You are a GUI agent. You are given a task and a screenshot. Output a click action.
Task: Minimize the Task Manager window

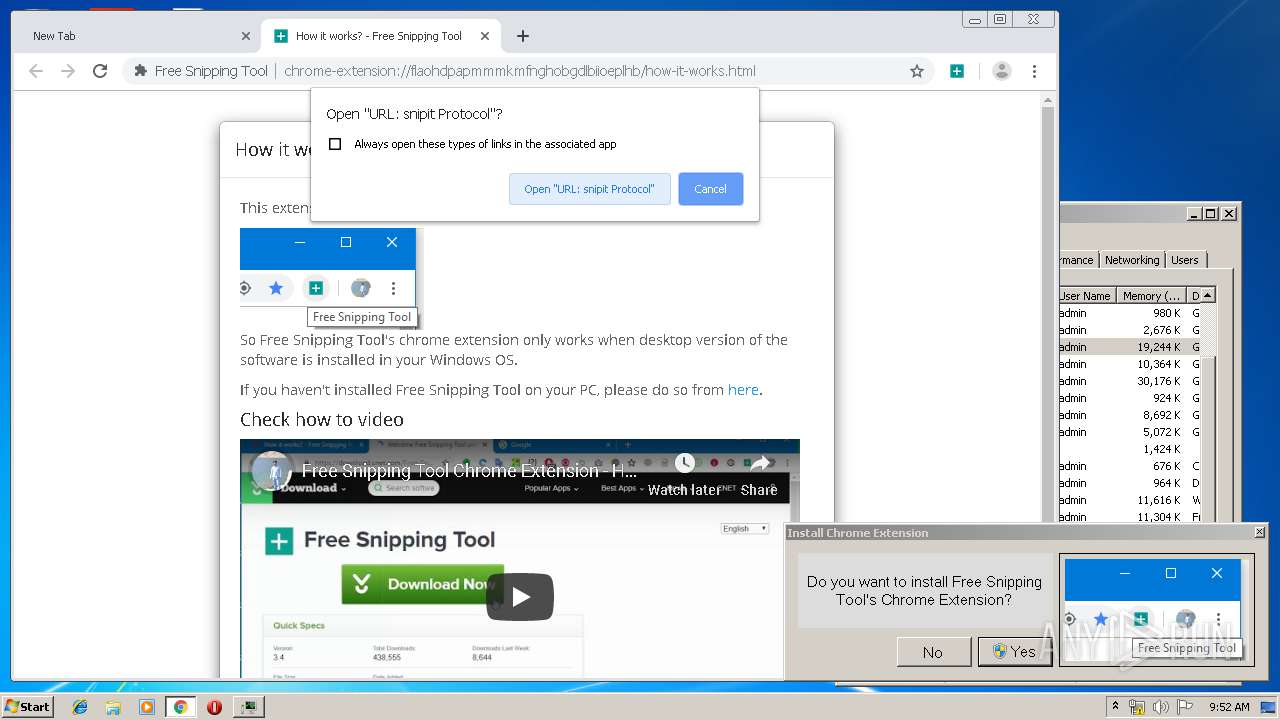coord(1194,213)
